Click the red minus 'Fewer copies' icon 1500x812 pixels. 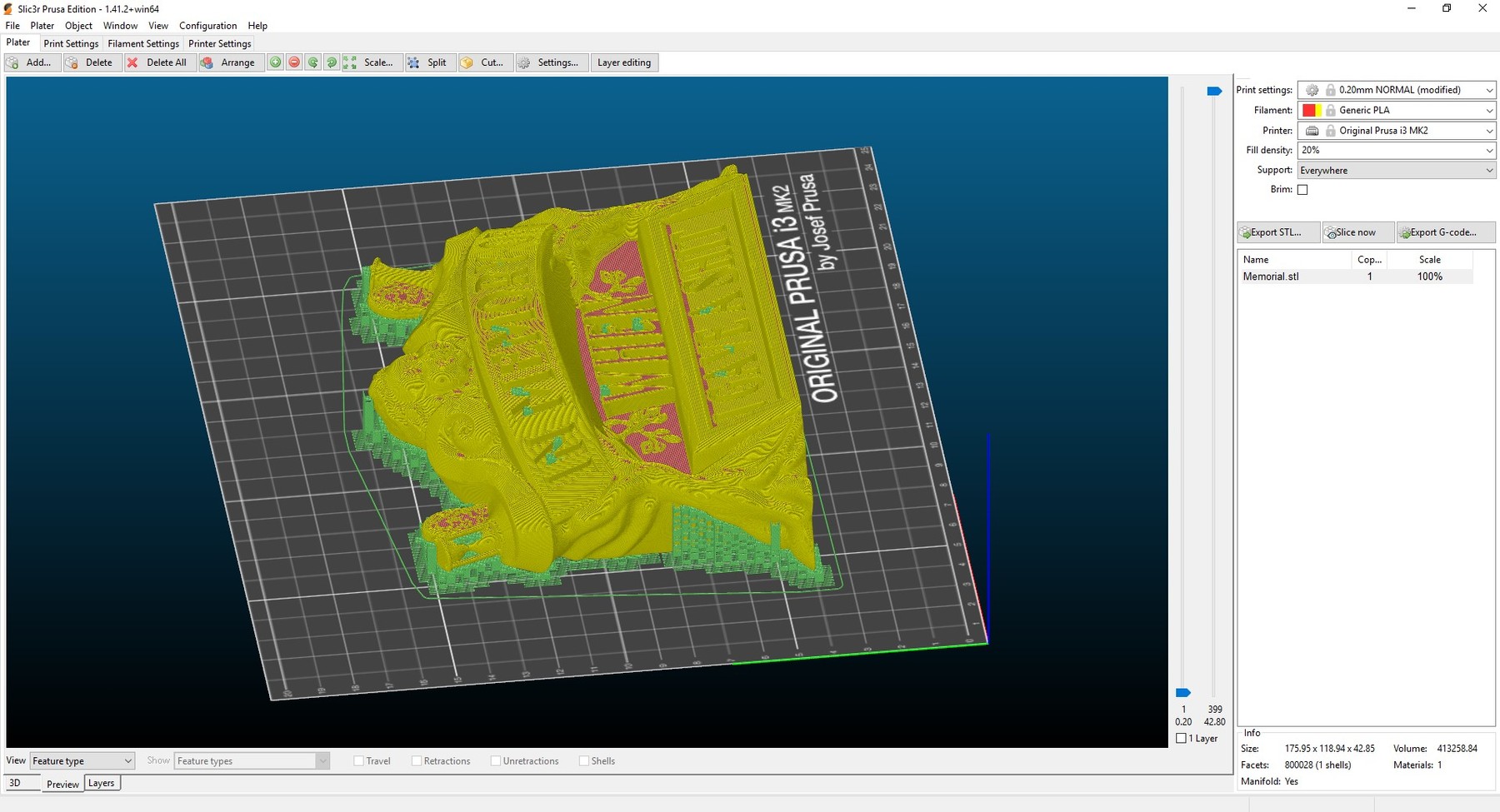294,62
